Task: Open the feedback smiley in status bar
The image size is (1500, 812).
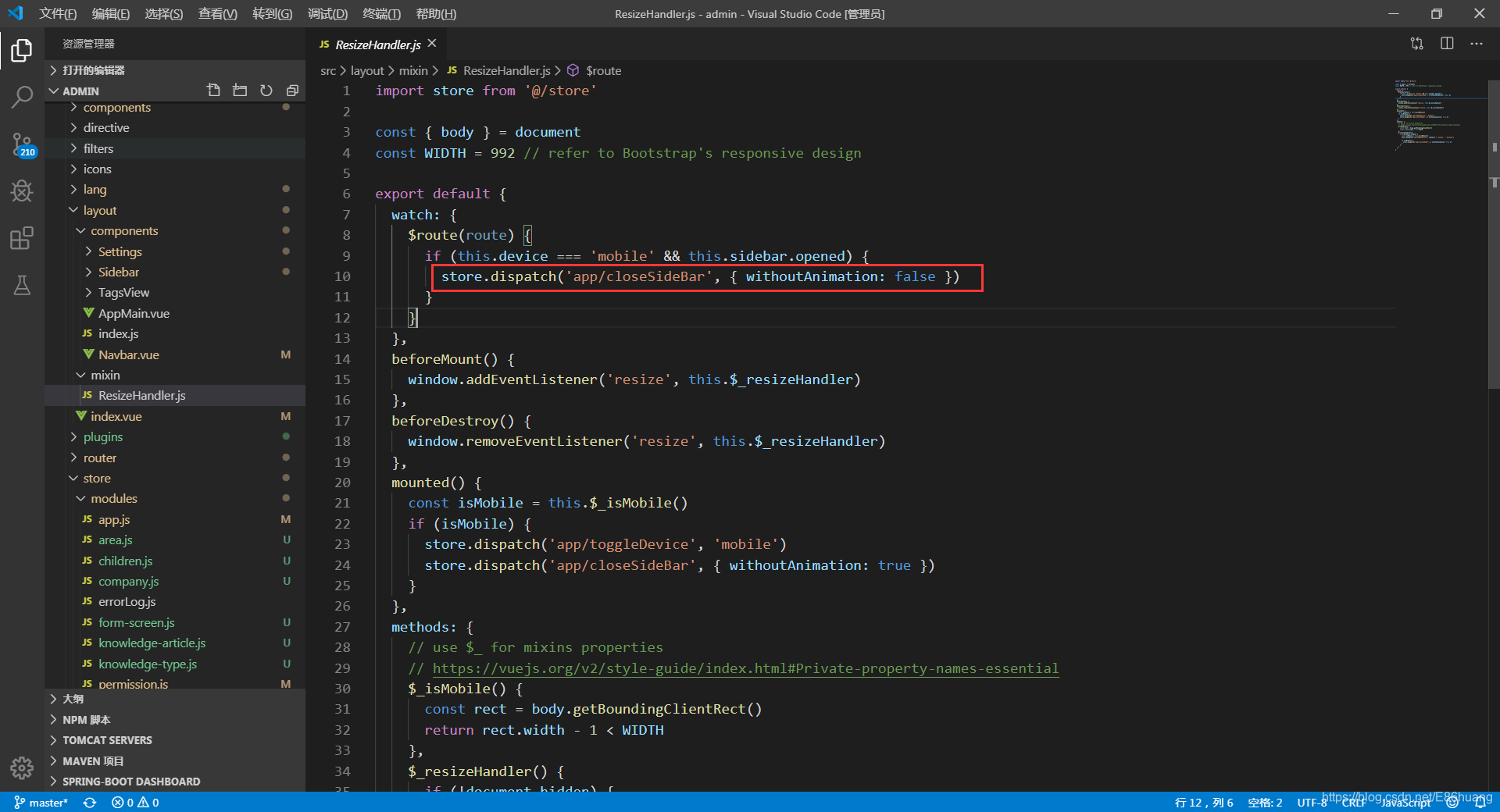Action: [1452, 802]
